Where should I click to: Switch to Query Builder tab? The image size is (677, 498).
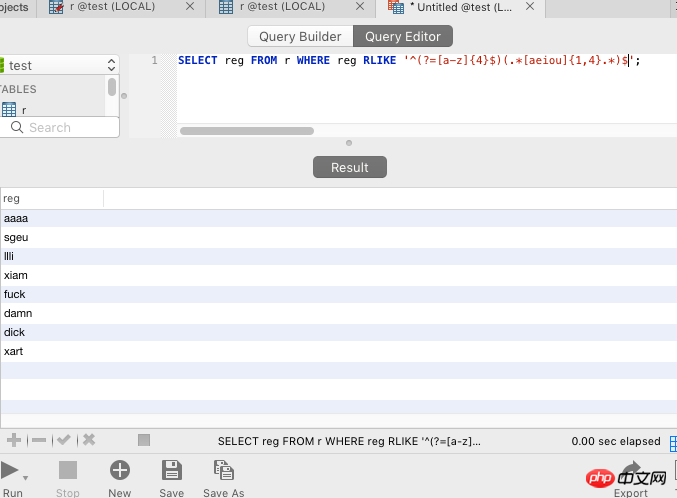[x=300, y=37]
